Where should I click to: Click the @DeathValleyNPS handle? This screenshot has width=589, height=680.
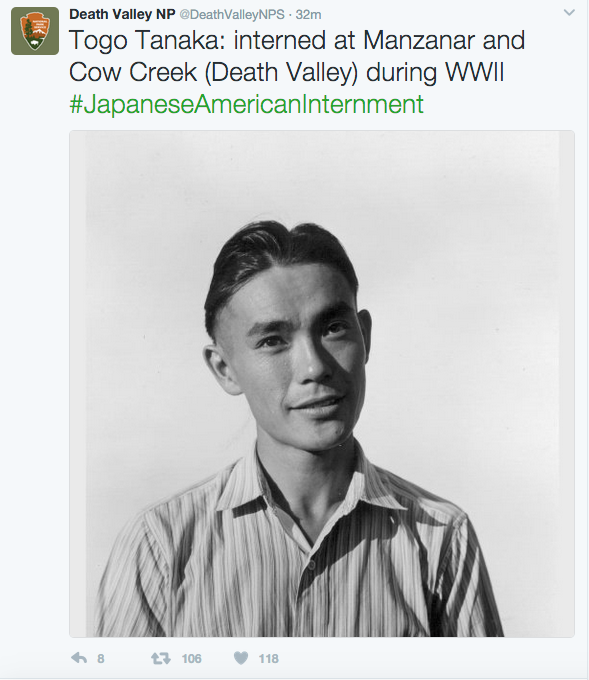click(232, 15)
